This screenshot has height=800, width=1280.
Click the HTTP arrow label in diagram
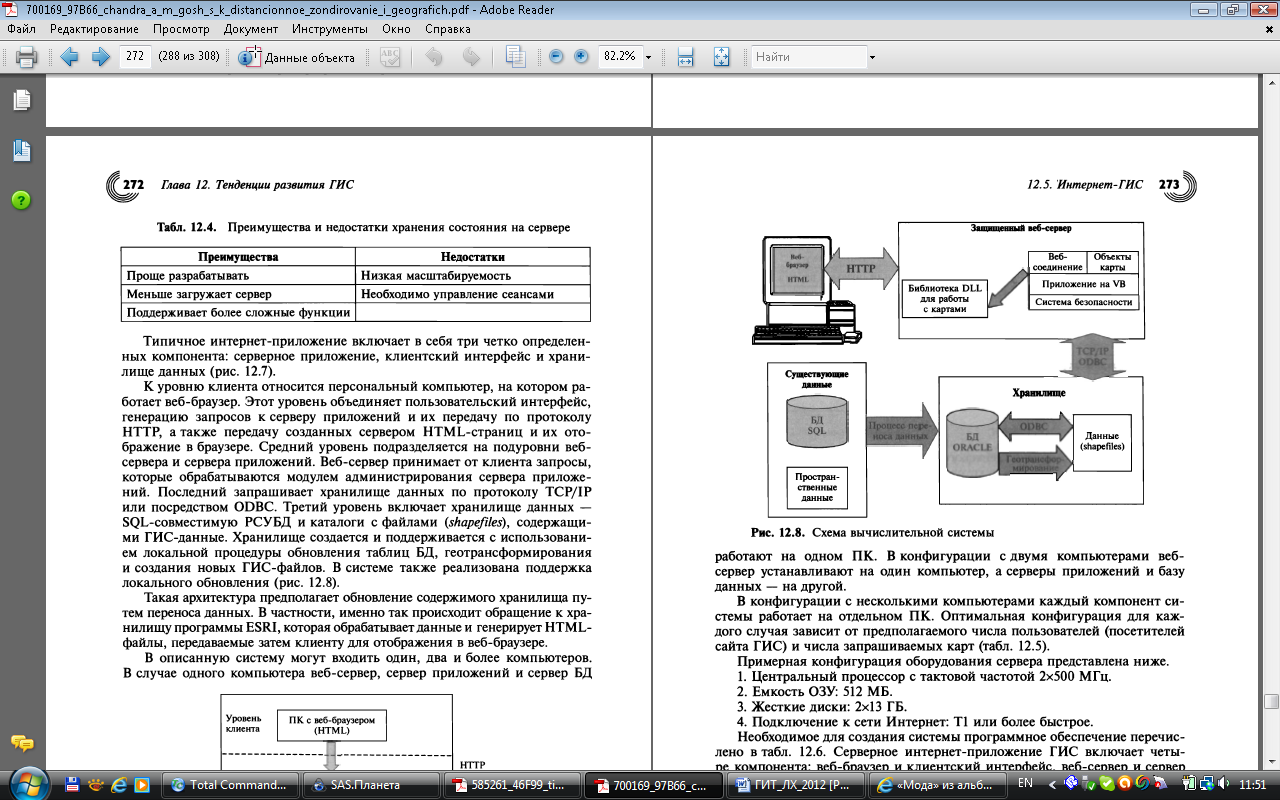point(860,268)
